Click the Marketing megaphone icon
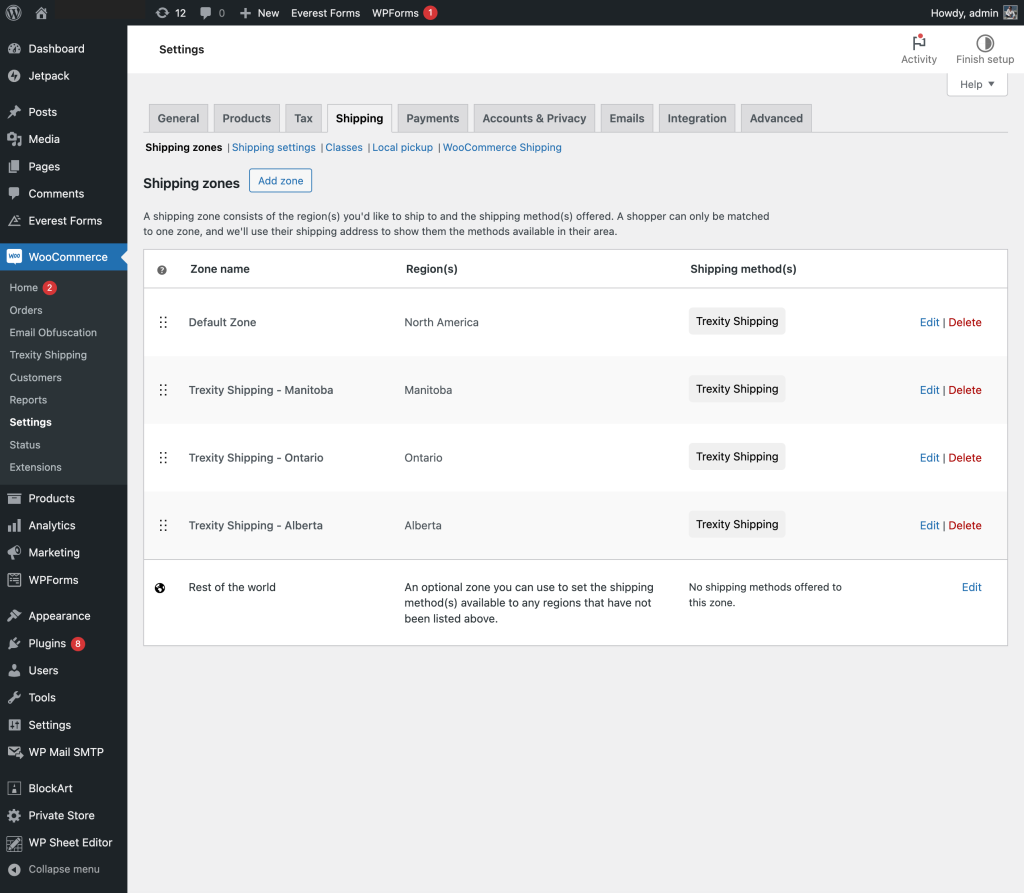This screenshot has height=893, width=1024. [x=14, y=553]
